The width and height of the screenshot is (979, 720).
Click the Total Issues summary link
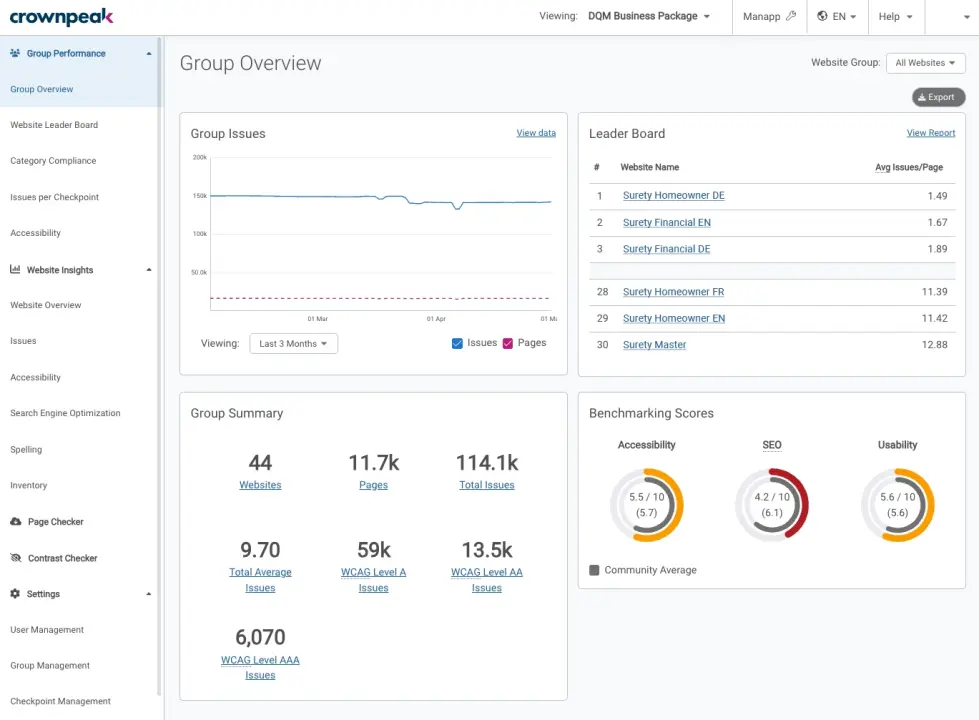pyautogui.click(x=486, y=485)
